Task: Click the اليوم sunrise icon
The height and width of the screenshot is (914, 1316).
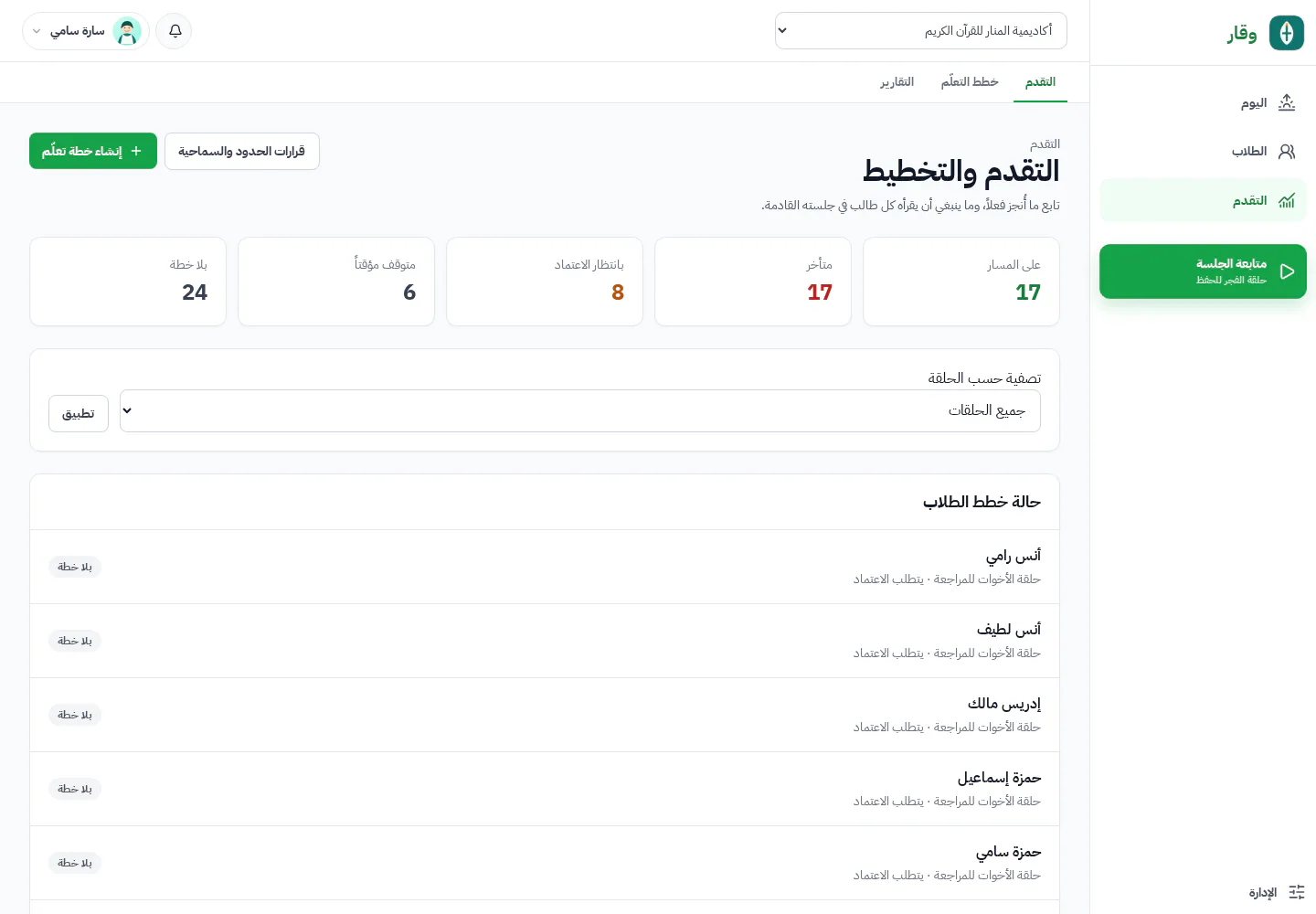Action: pyautogui.click(x=1287, y=102)
